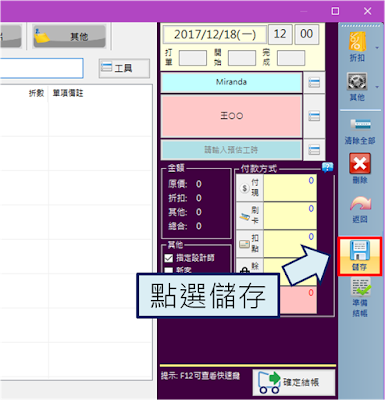Click the 折扣: 0 amount line
Viewport: 385px width, 400px height.
[x=185, y=198]
